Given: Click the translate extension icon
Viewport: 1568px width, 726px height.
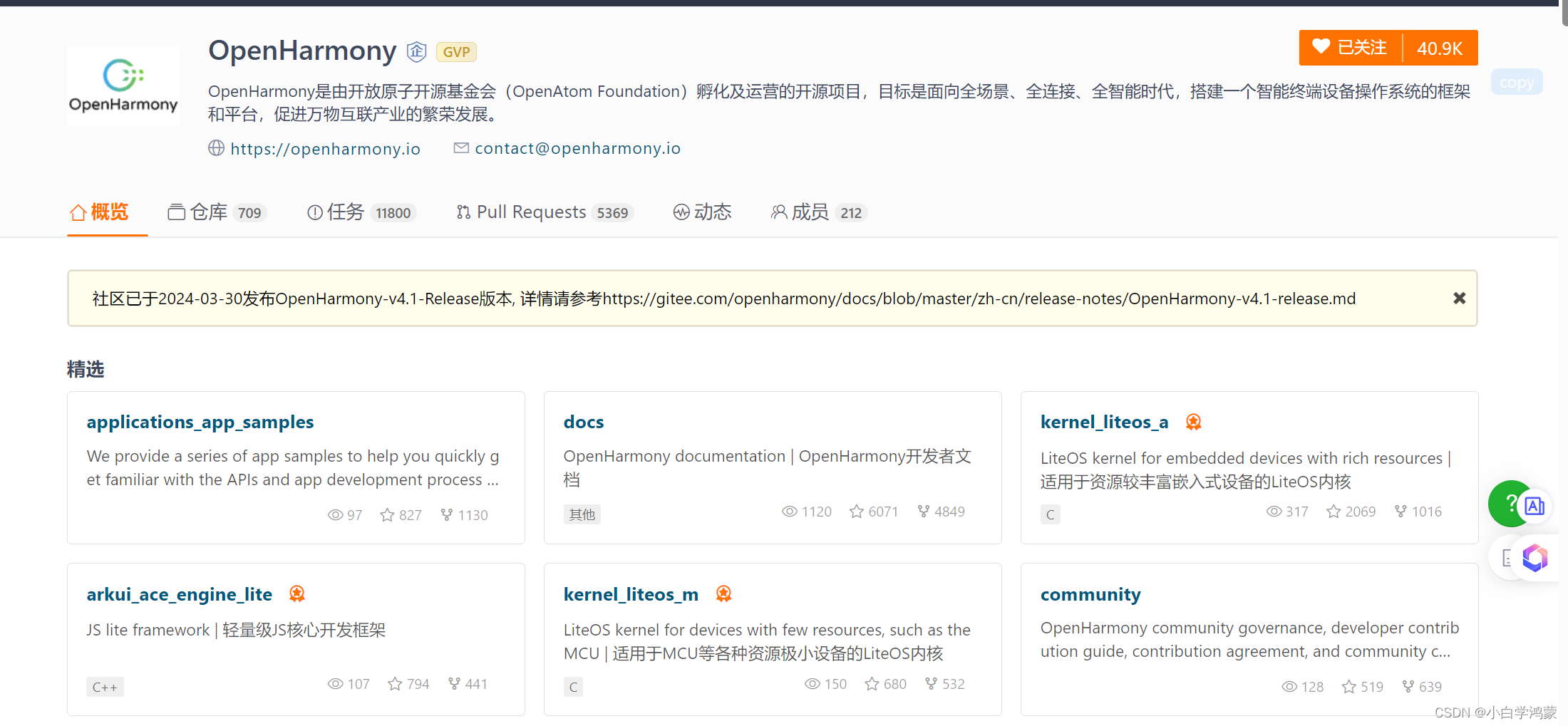Looking at the screenshot, I should [1535, 507].
